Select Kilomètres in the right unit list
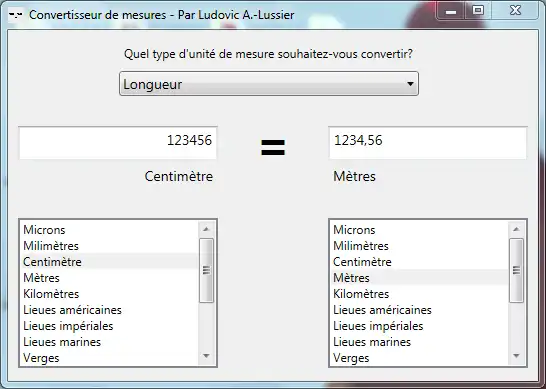 (x=419, y=294)
